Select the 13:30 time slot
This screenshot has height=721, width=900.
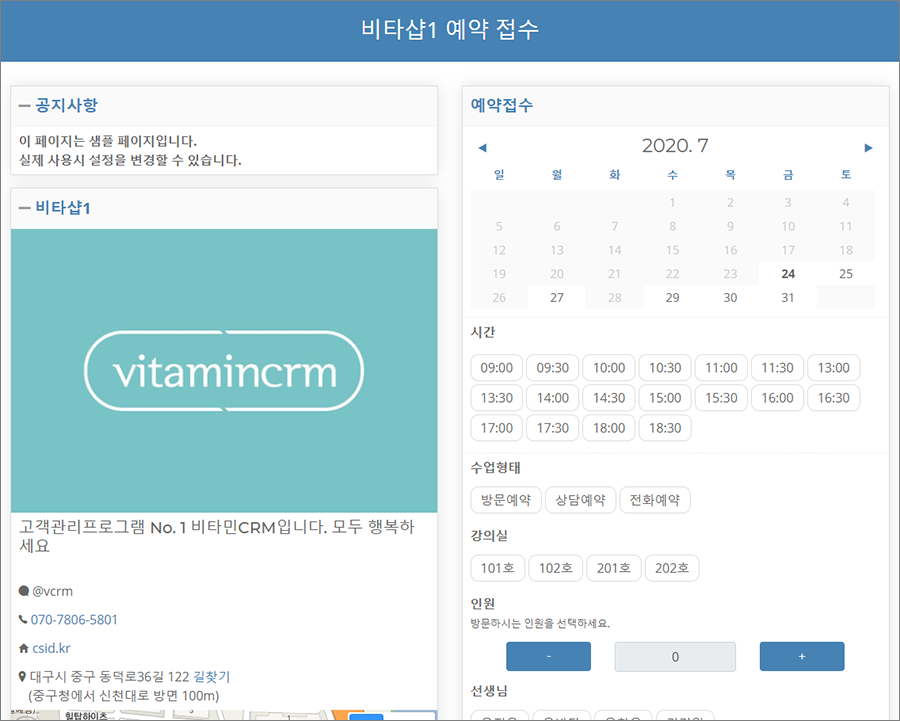496,398
